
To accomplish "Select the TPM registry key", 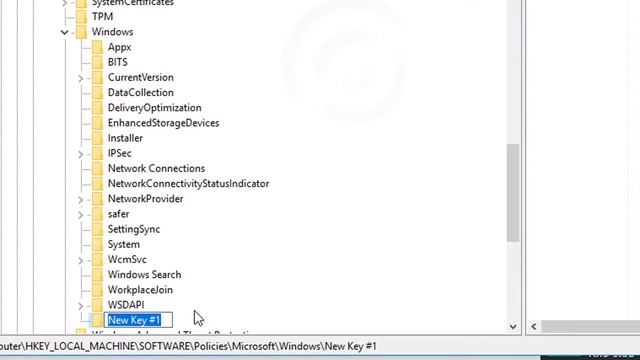I will pyautogui.click(x=102, y=17).
